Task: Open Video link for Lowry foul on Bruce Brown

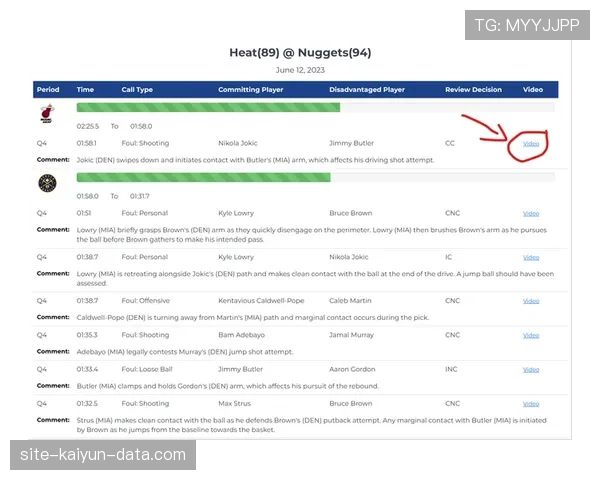Action: (530, 213)
